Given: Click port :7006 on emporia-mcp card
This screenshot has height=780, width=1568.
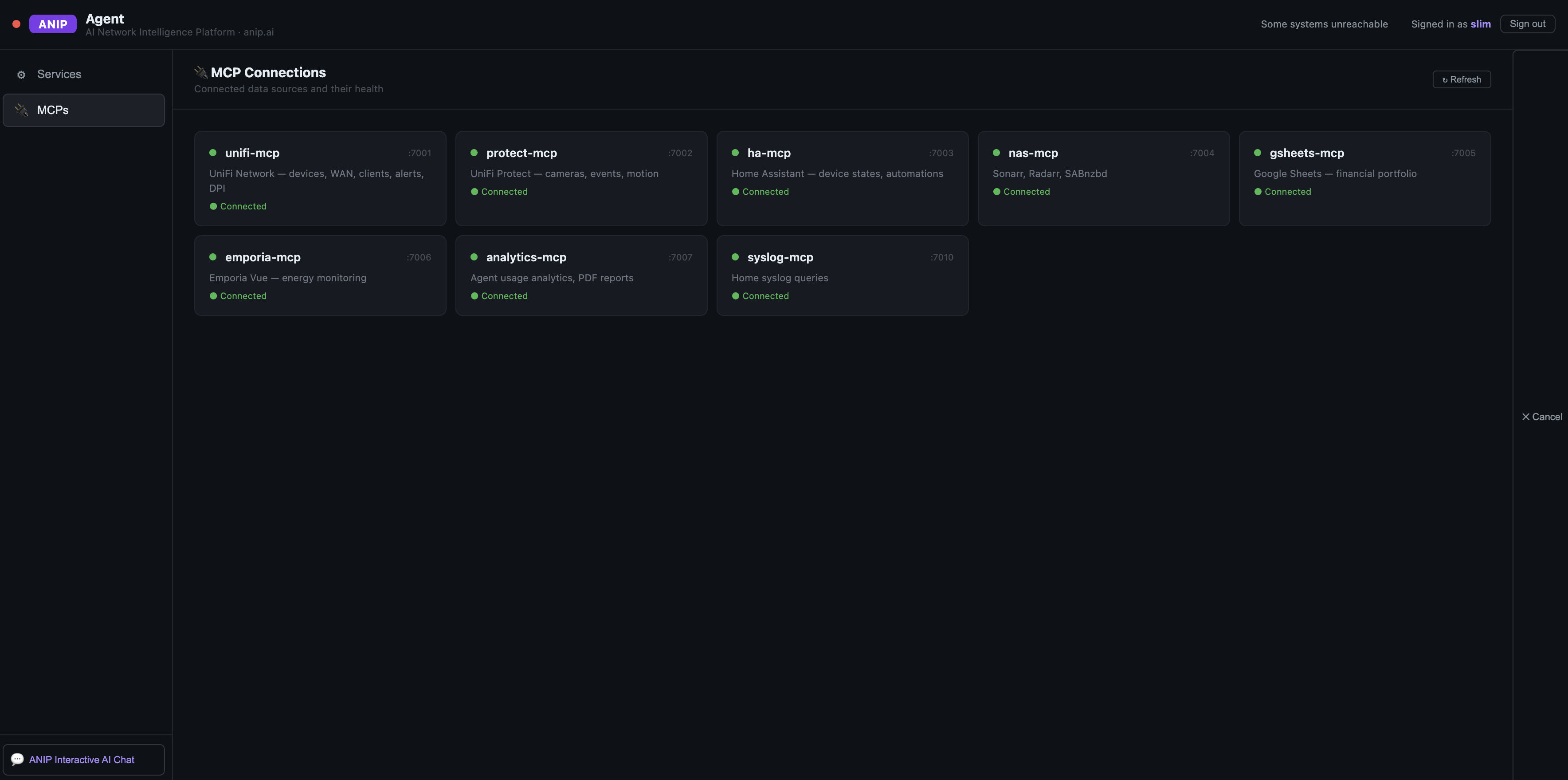Looking at the screenshot, I should tap(419, 257).
